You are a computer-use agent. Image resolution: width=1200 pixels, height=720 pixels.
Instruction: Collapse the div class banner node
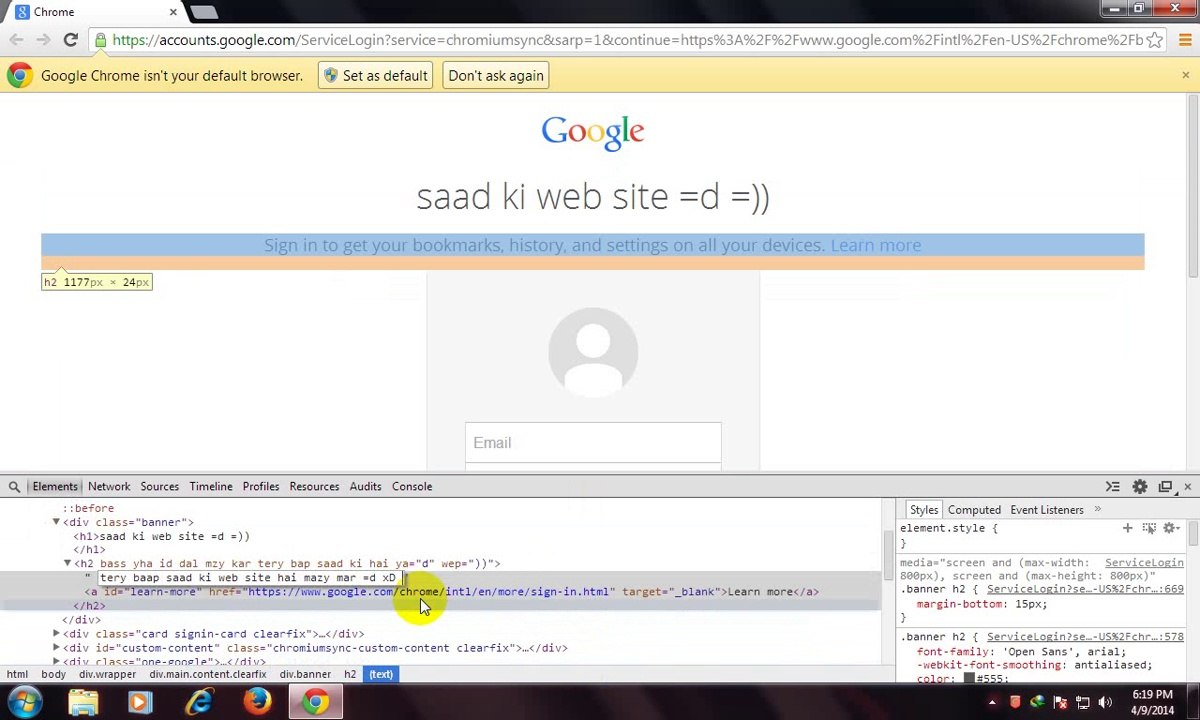[56, 522]
